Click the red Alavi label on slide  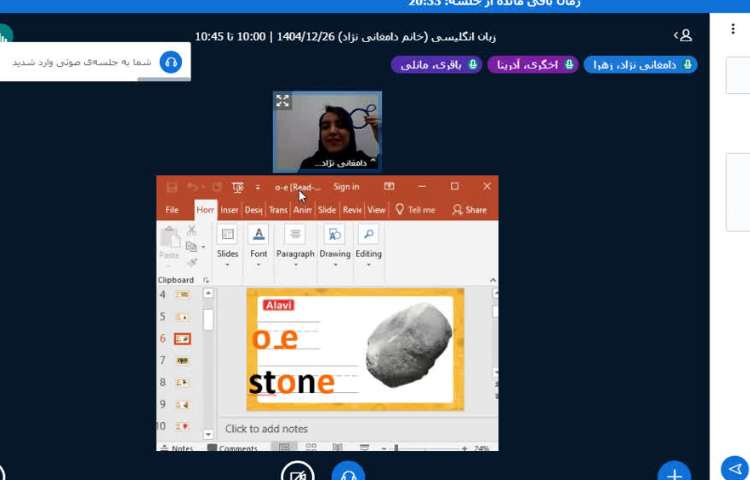coord(278,305)
